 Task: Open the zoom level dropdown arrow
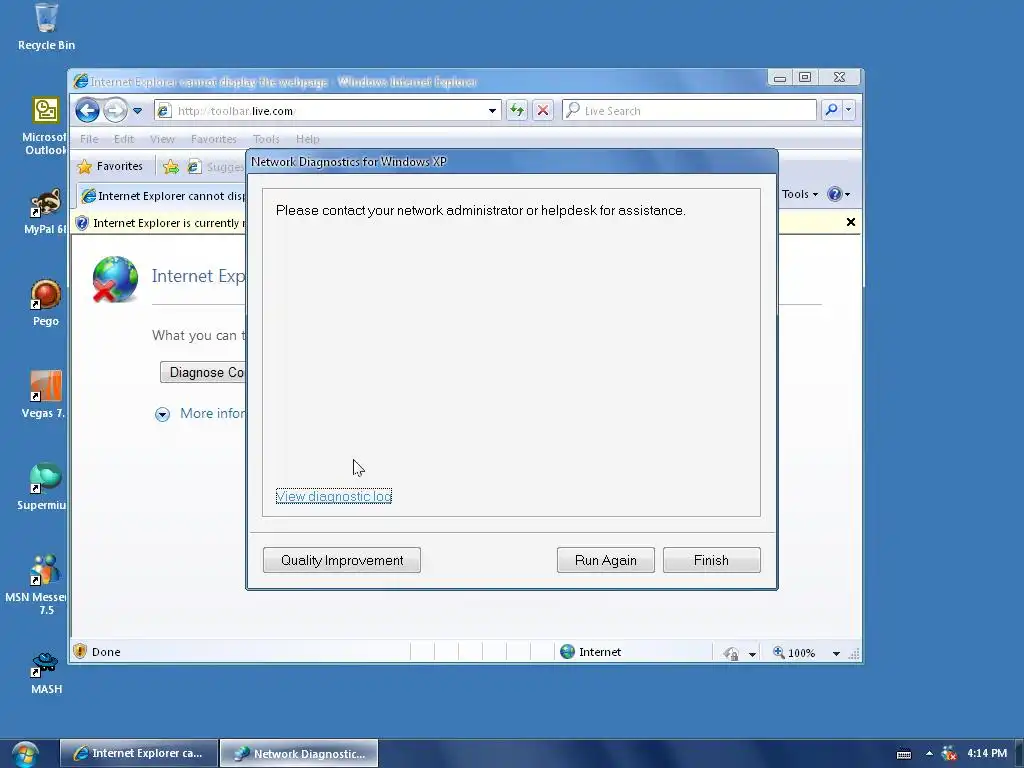click(836, 654)
